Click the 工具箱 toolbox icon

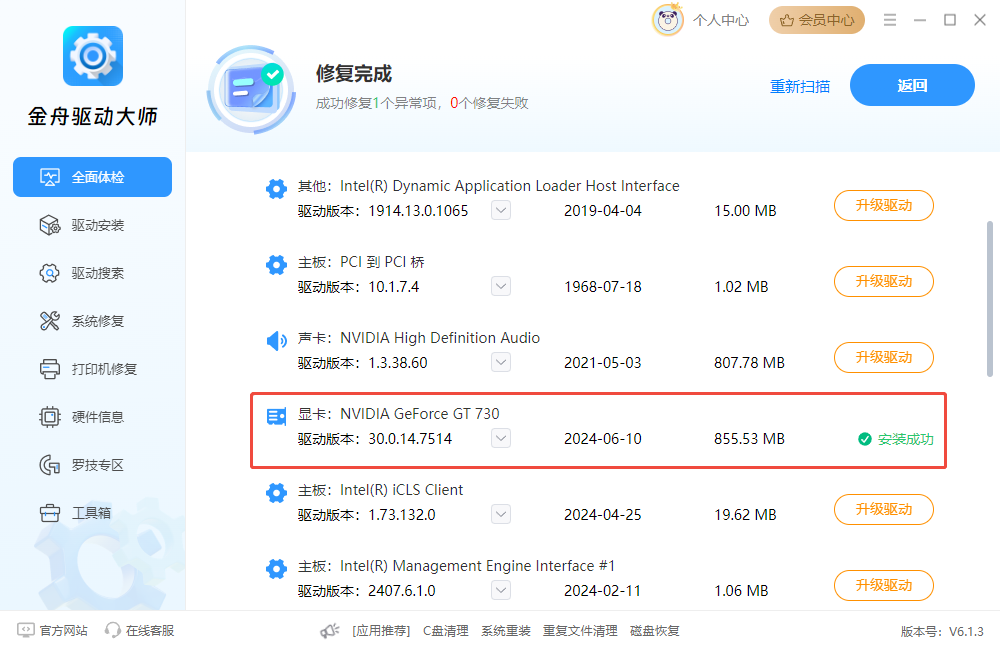[x=50, y=513]
